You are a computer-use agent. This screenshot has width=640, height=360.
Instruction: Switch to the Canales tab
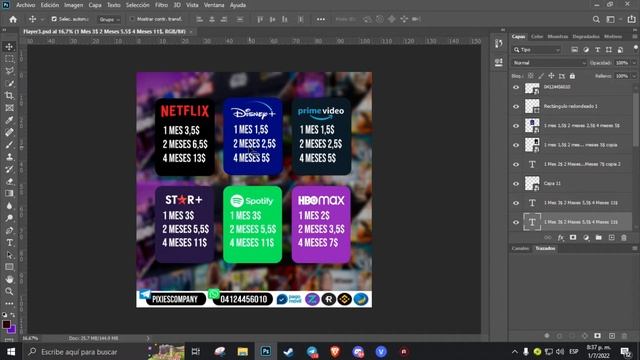[x=520, y=248]
